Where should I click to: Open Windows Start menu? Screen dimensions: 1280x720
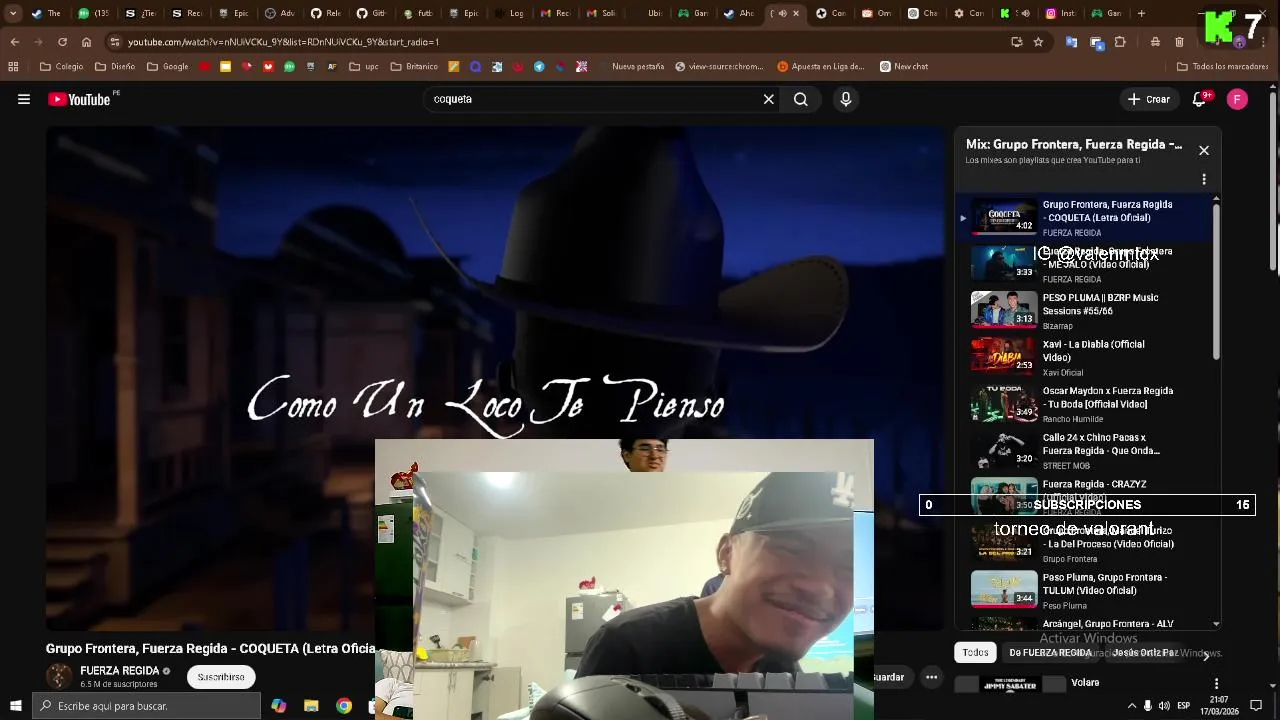pos(15,706)
